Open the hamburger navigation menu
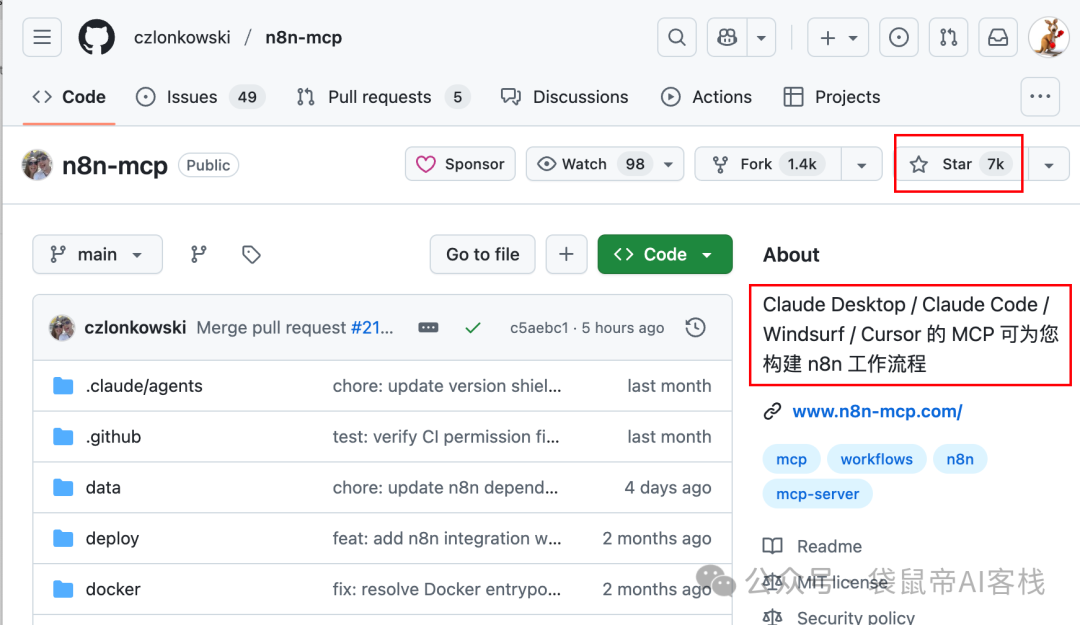Screen dimensions: 1080x625 (42, 37)
